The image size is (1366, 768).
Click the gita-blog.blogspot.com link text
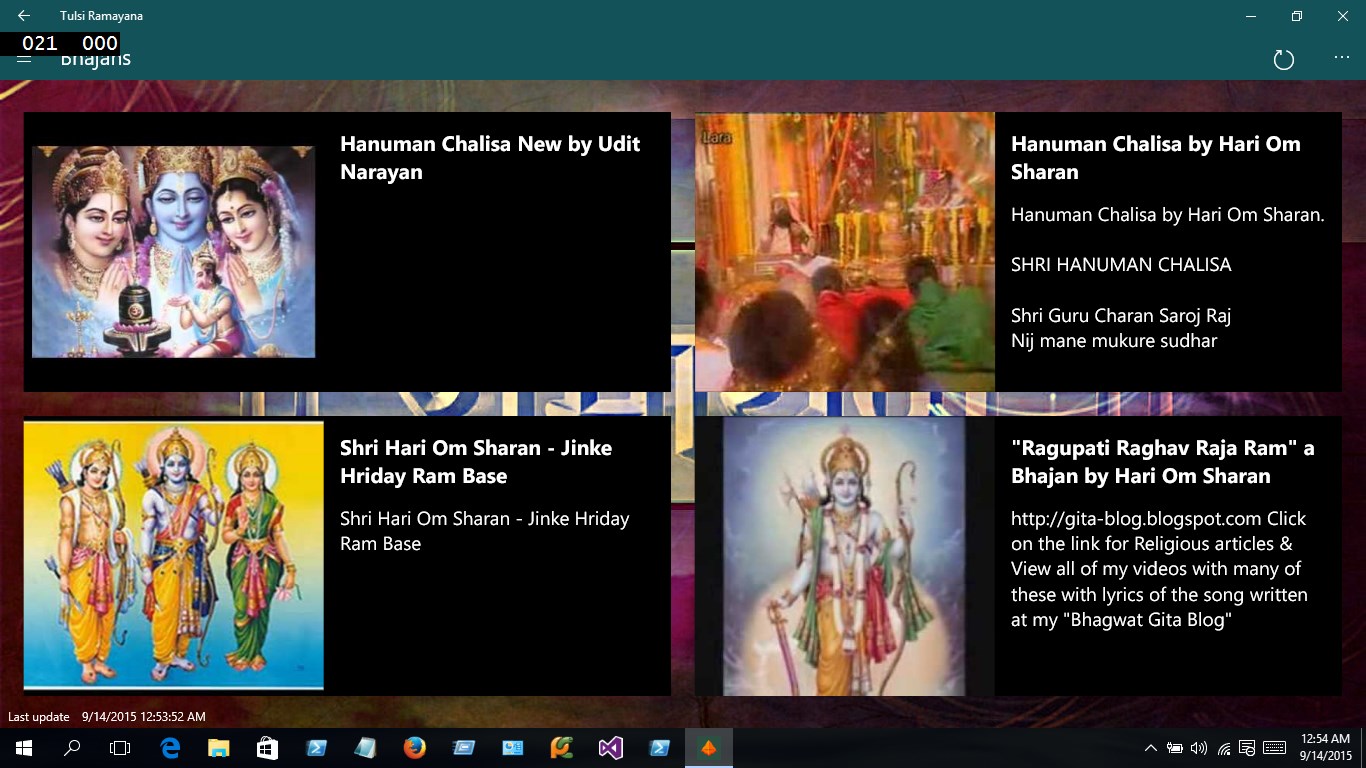point(1136,519)
